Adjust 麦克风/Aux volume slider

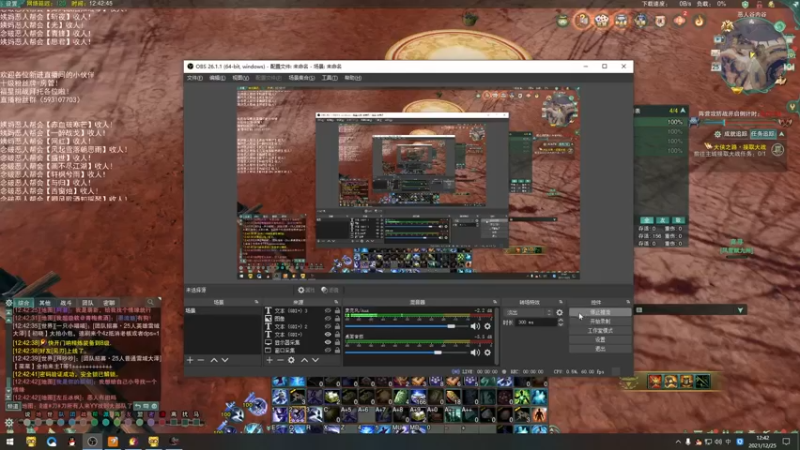coord(406,327)
